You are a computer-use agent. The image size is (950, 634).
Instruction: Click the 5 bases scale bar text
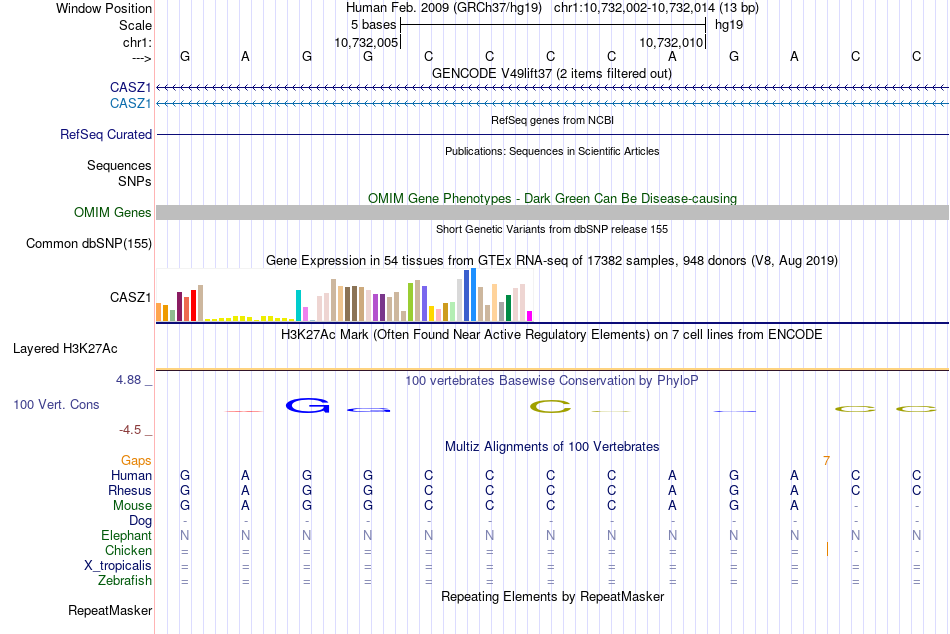click(373, 25)
